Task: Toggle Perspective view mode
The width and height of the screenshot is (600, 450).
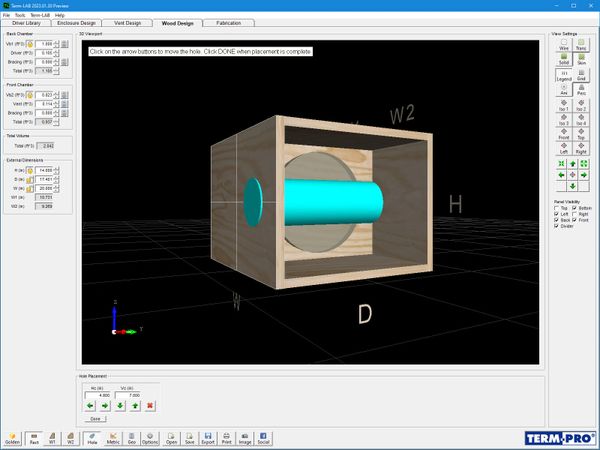Action: (x=581, y=90)
